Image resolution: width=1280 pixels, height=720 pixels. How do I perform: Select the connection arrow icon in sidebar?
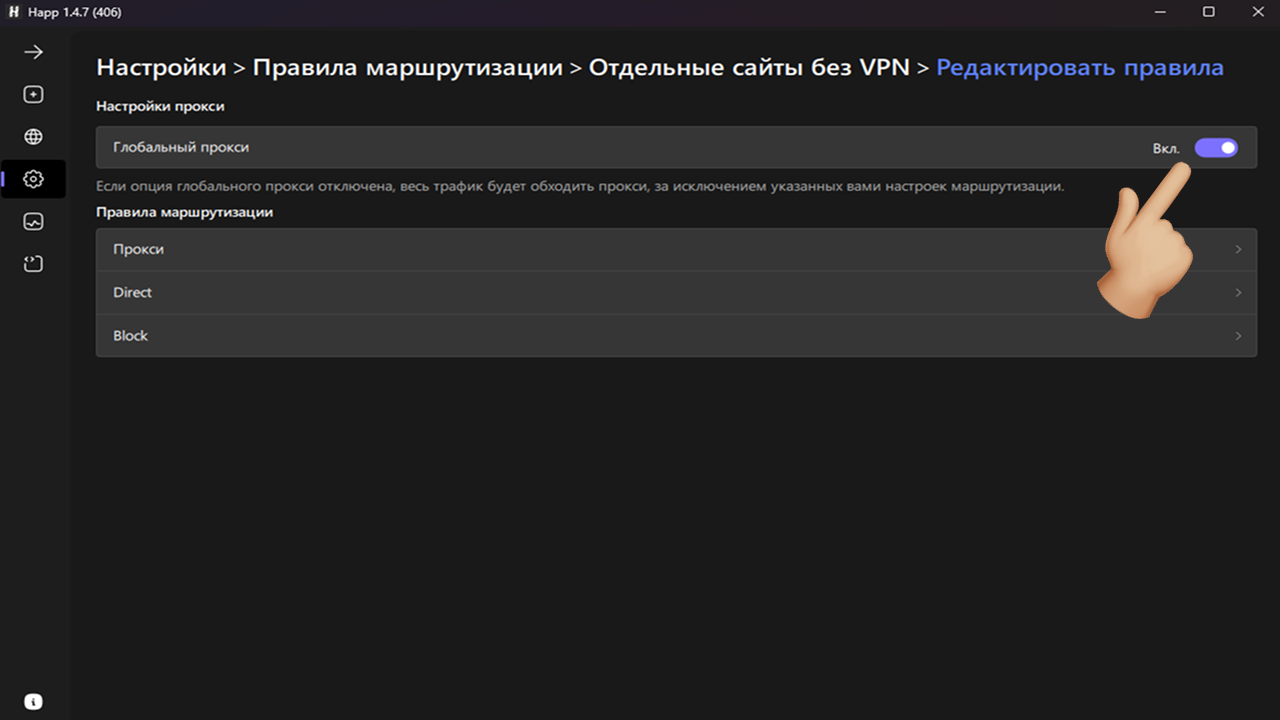(33, 51)
